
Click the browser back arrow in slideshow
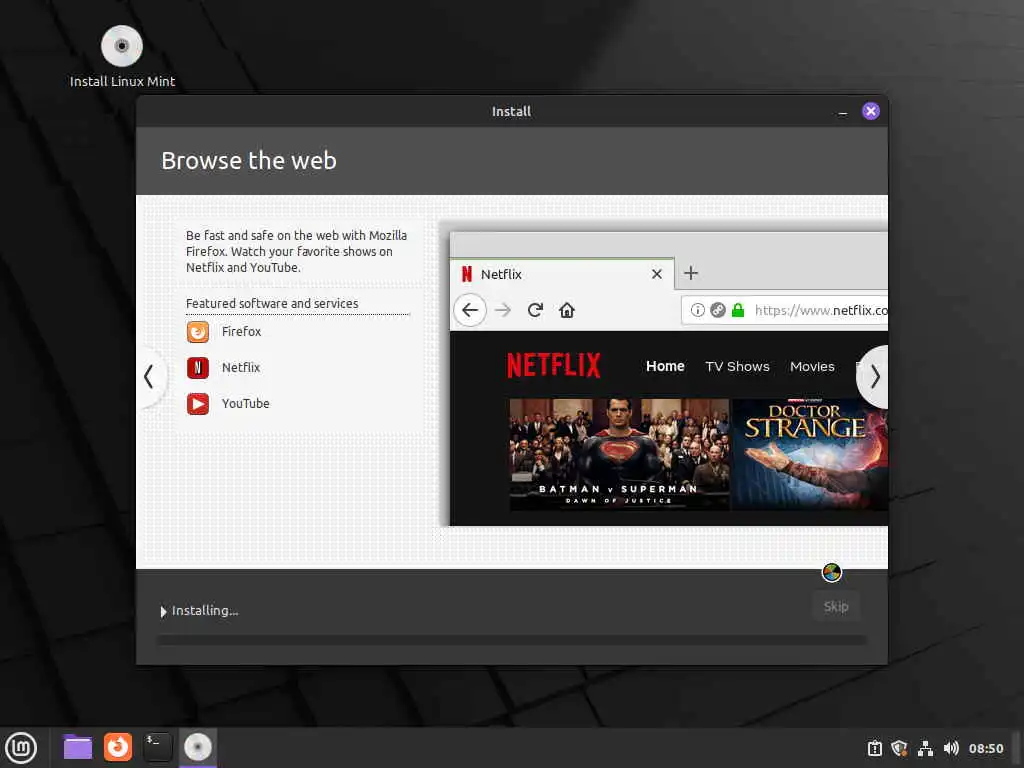[x=470, y=310]
